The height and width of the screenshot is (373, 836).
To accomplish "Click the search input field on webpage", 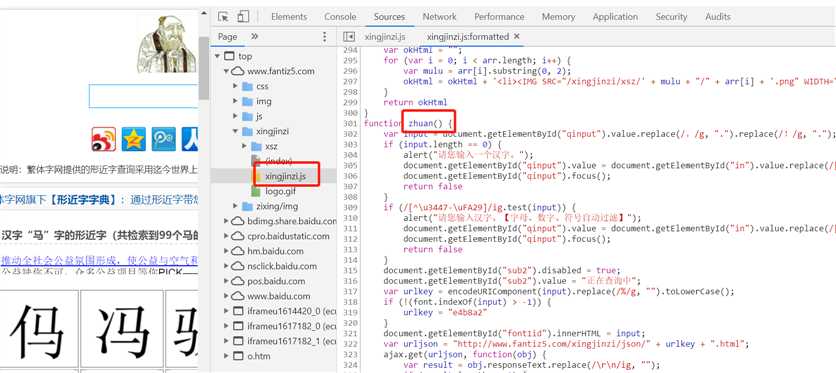I will 143,96.
